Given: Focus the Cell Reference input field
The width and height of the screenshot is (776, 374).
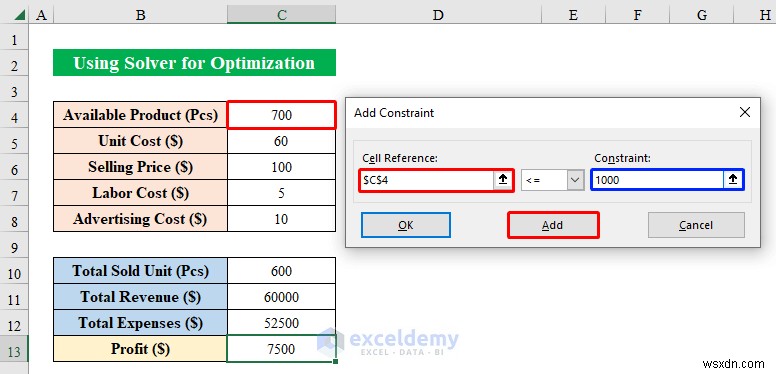Looking at the screenshot, I should click(x=427, y=180).
